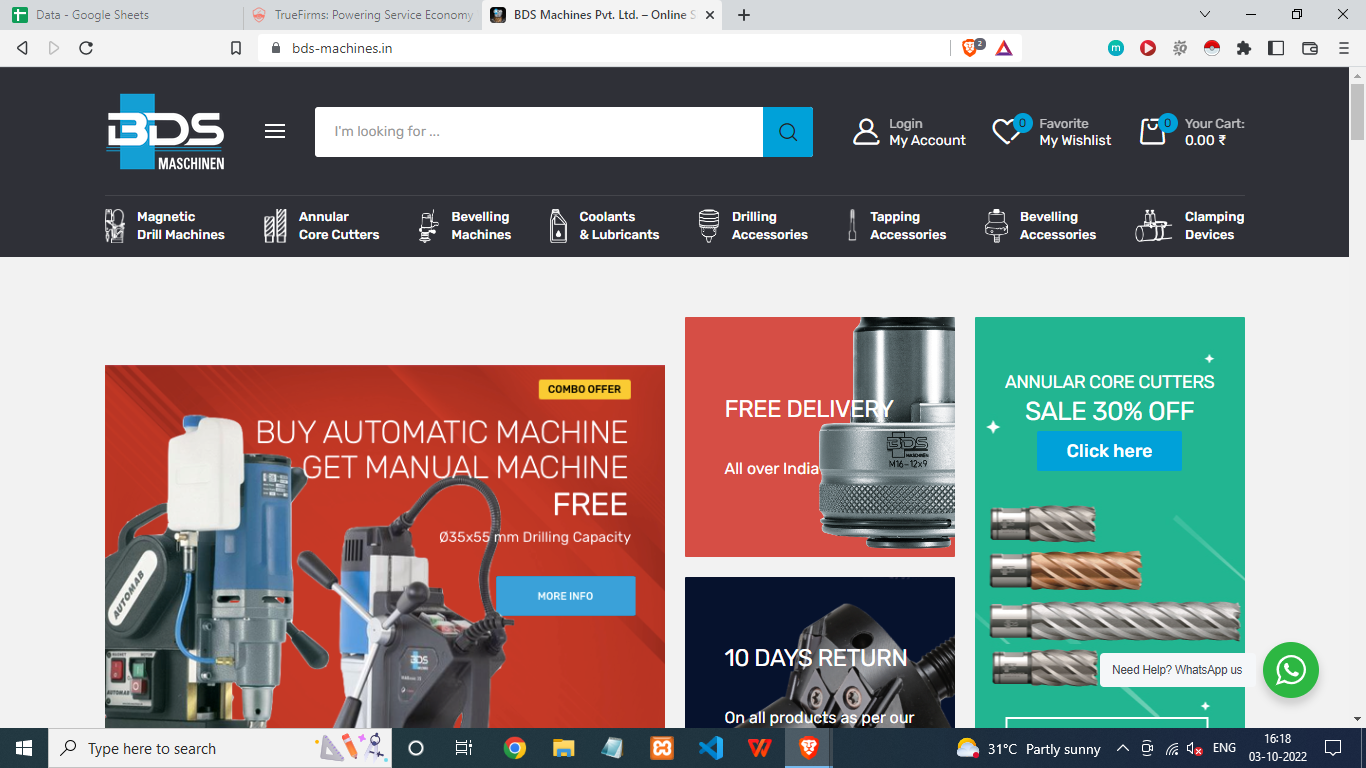Image resolution: width=1366 pixels, height=768 pixels.
Task: Open the hamburger menu beside the logo
Action: point(275,132)
